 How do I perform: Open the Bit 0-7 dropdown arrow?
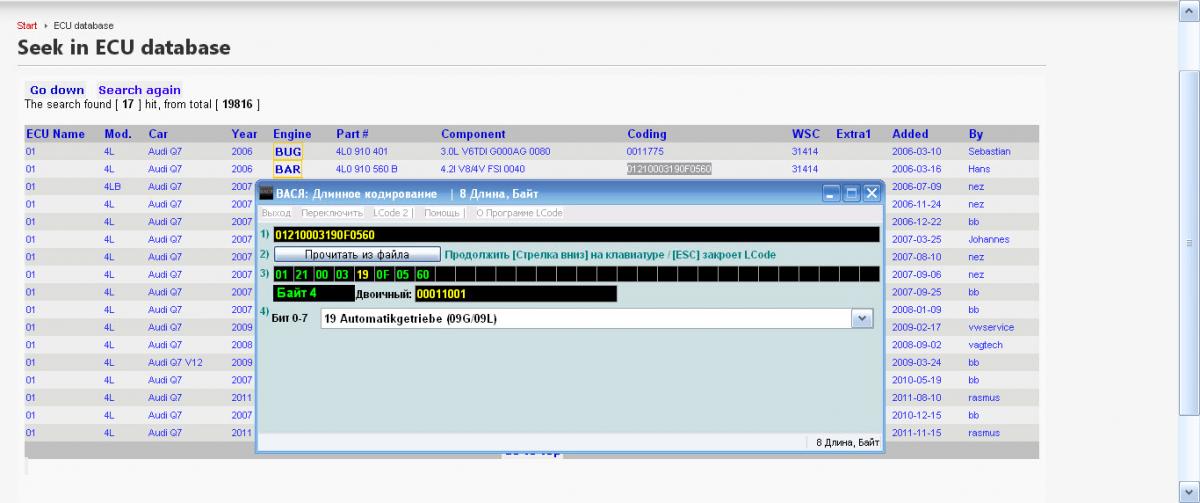863,318
